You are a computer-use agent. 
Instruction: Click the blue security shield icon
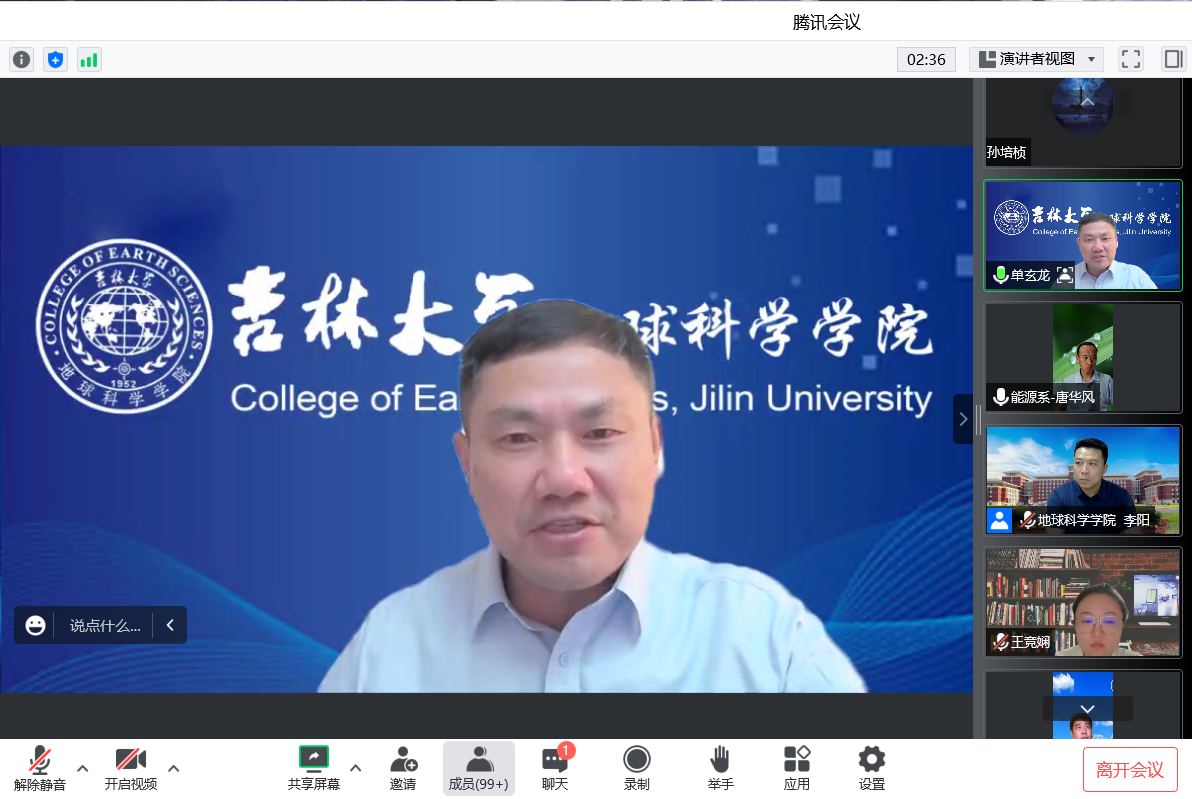pyautogui.click(x=55, y=60)
